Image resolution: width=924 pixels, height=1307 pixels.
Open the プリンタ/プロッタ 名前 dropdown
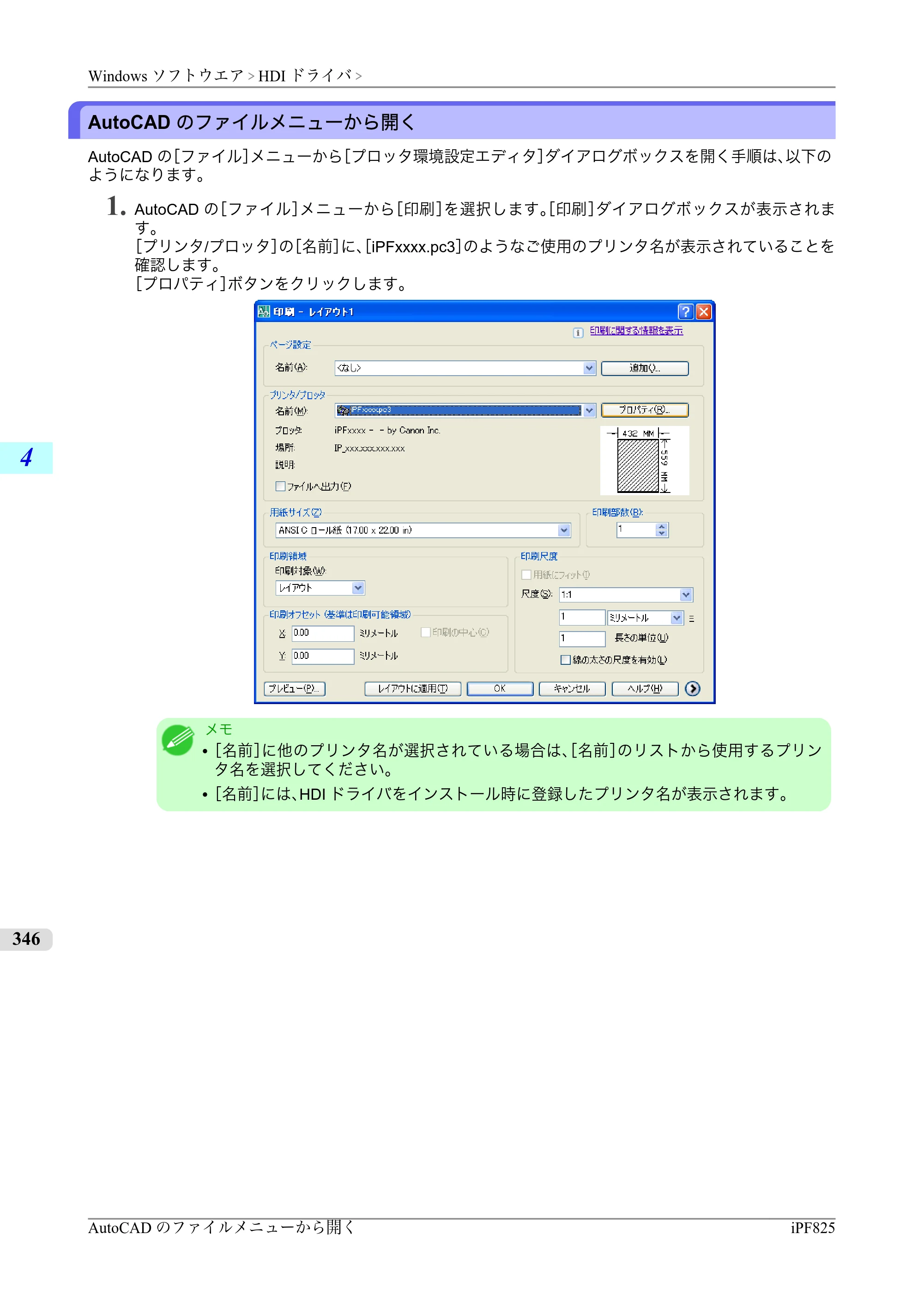589,410
